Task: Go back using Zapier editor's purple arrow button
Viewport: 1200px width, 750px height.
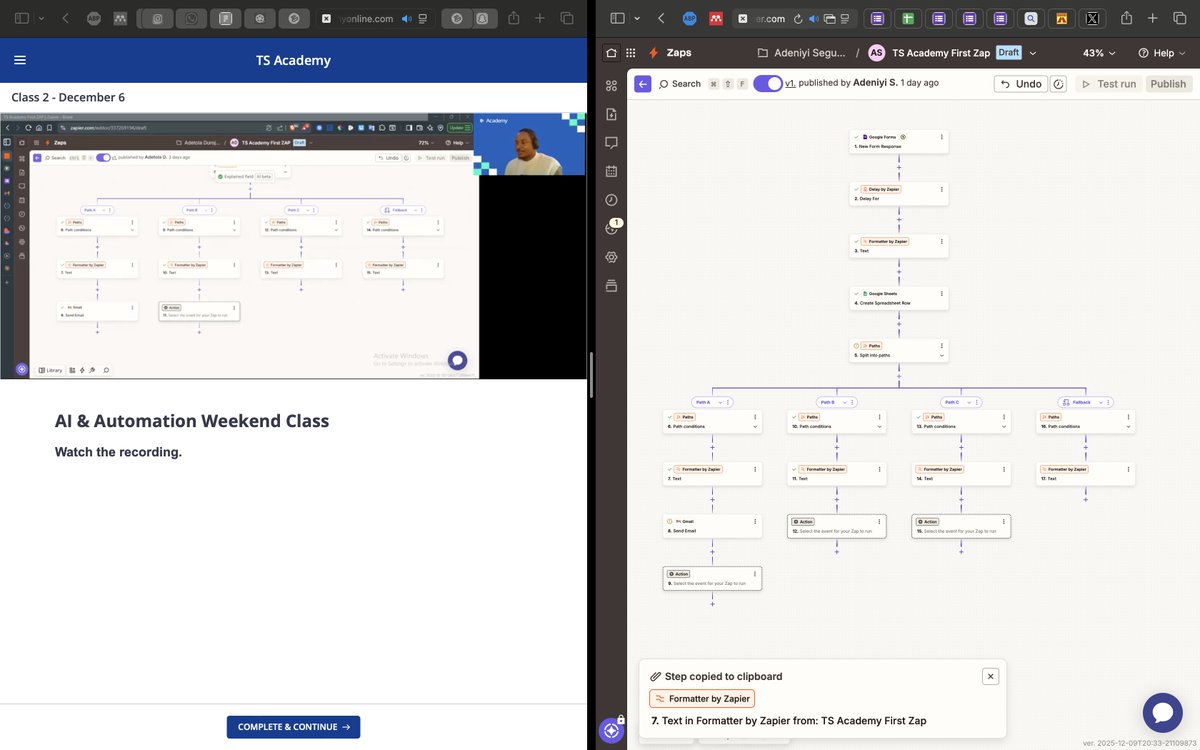Action: tap(643, 84)
